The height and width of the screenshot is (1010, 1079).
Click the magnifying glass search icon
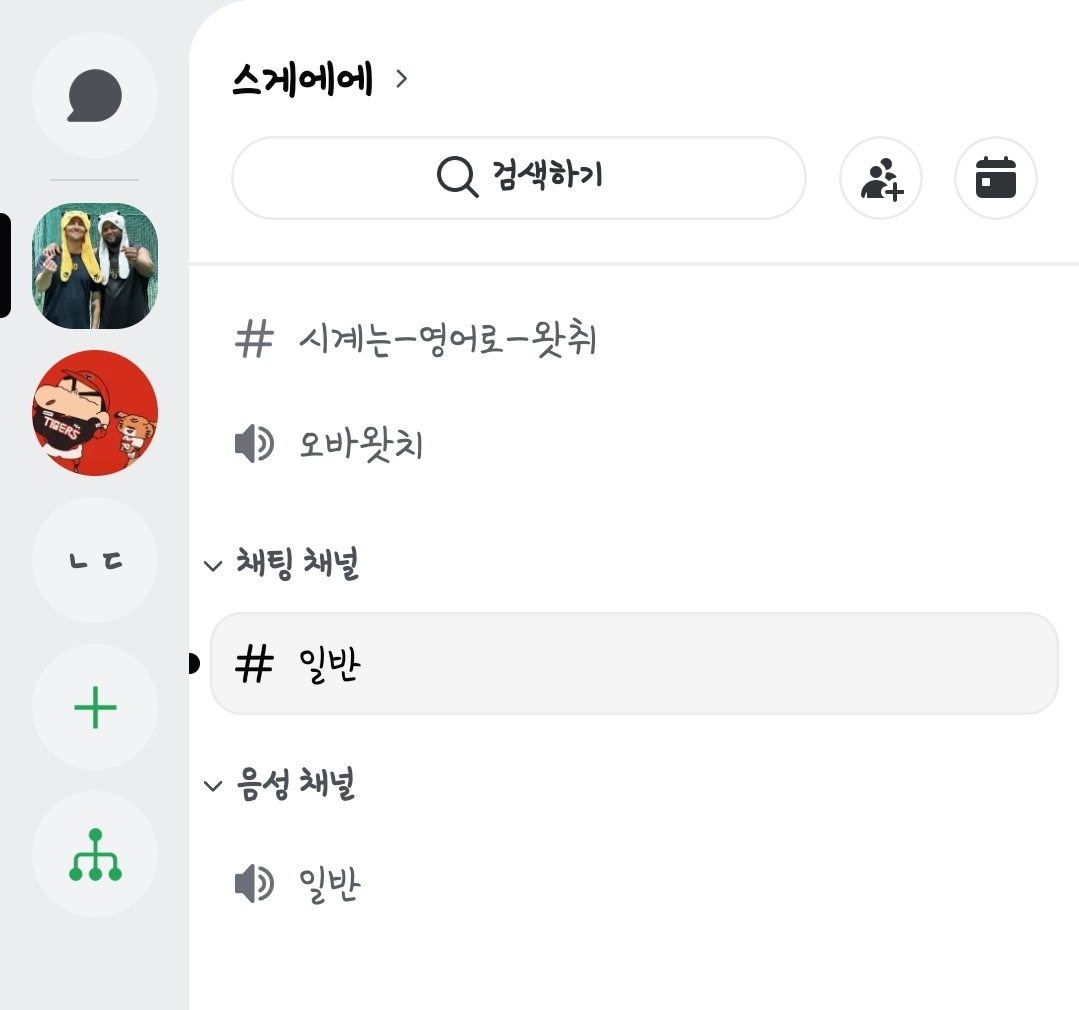tap(458, 177)
